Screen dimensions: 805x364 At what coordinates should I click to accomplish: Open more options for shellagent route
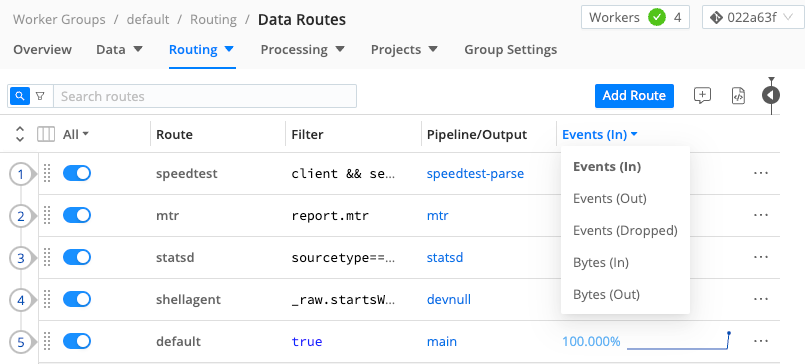tap(761, 299)
